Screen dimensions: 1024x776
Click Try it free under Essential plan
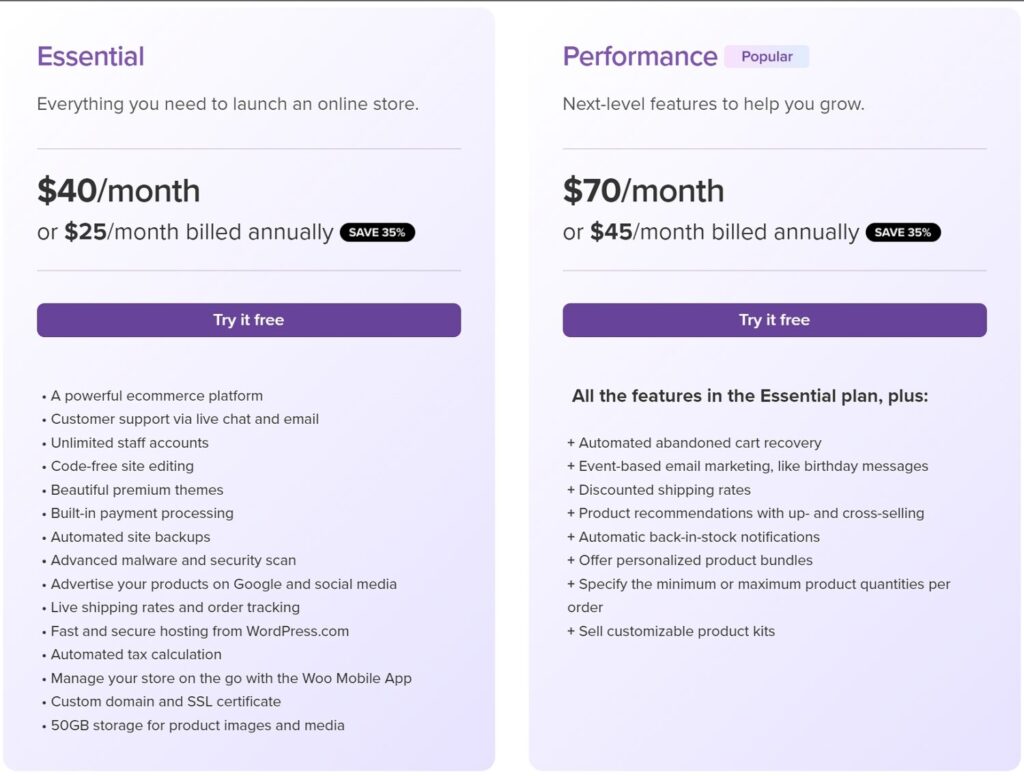coord(249,320)
